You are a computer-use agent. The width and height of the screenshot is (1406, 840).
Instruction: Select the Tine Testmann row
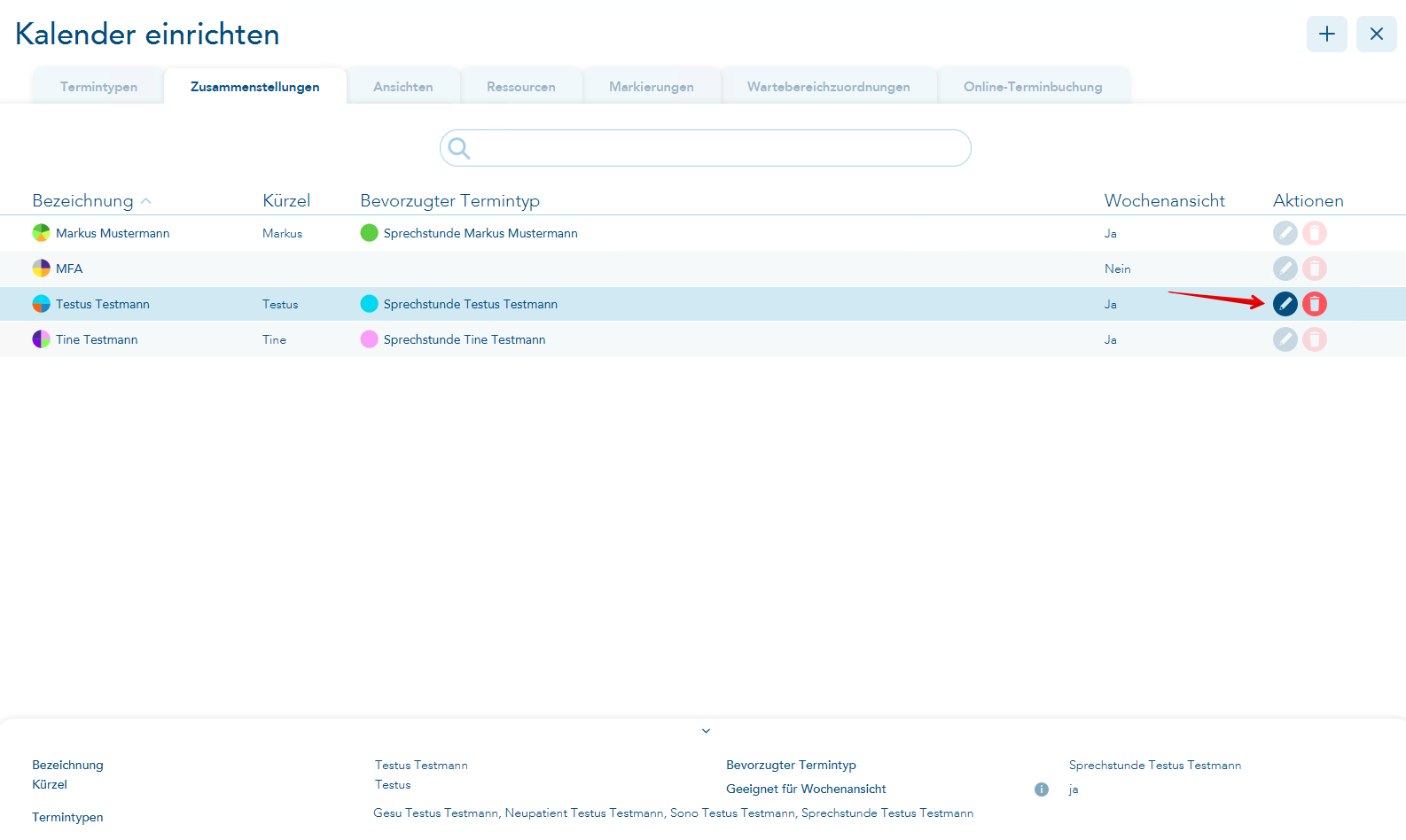tap(97, 339)
